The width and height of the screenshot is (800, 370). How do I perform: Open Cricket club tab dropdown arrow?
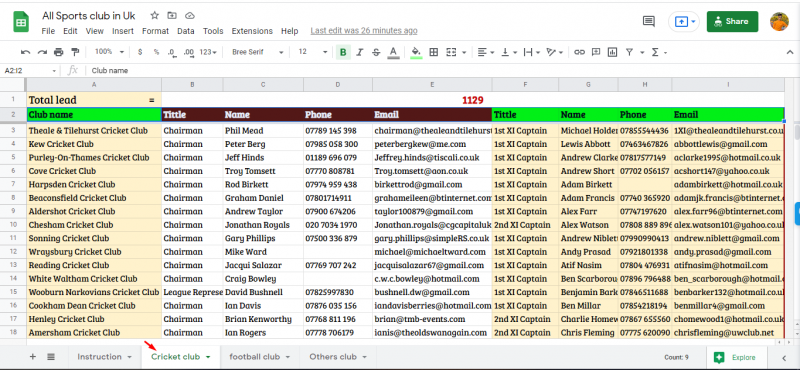click(208, 357)
